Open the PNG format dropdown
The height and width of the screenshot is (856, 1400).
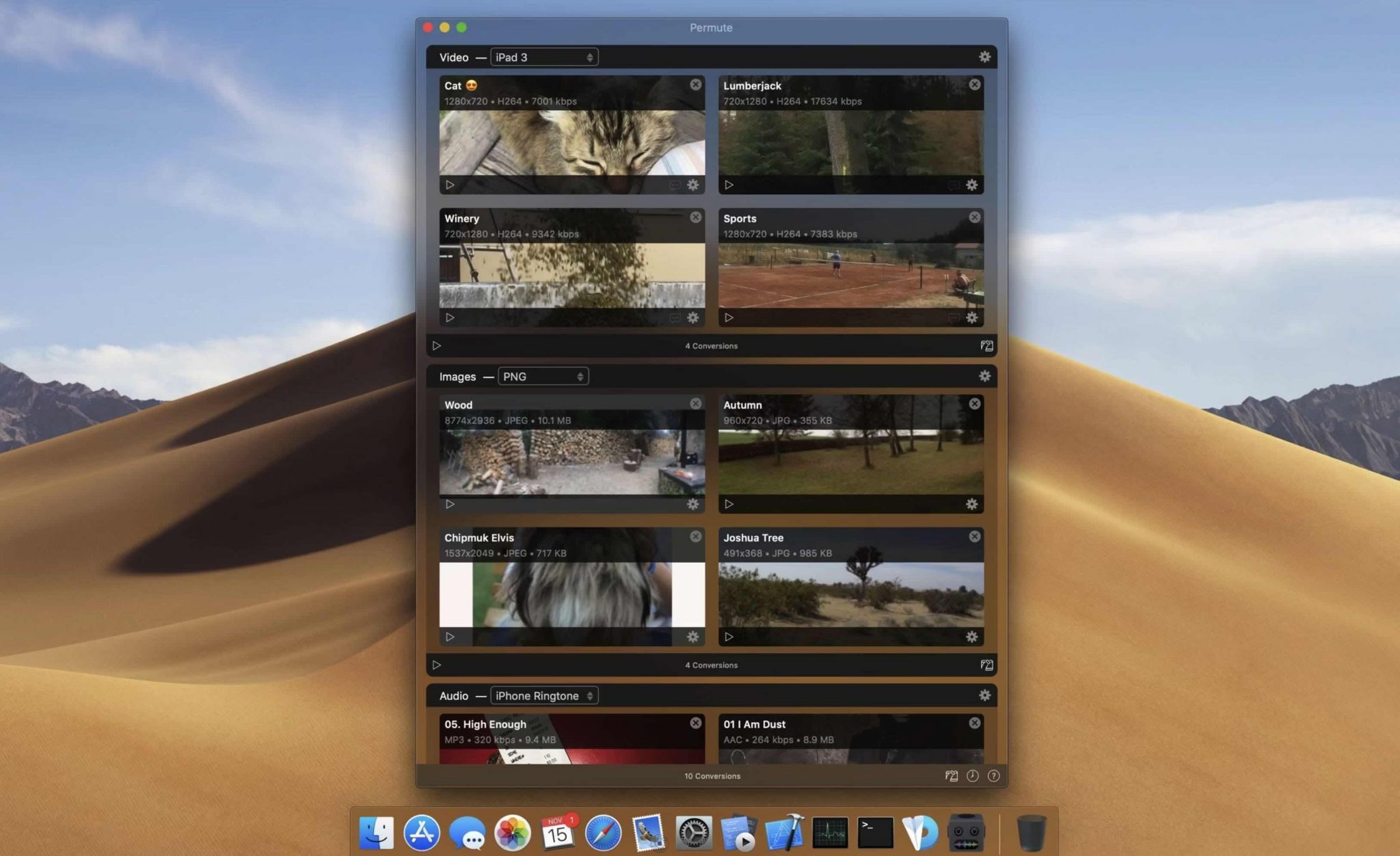[x=543, y=376]
